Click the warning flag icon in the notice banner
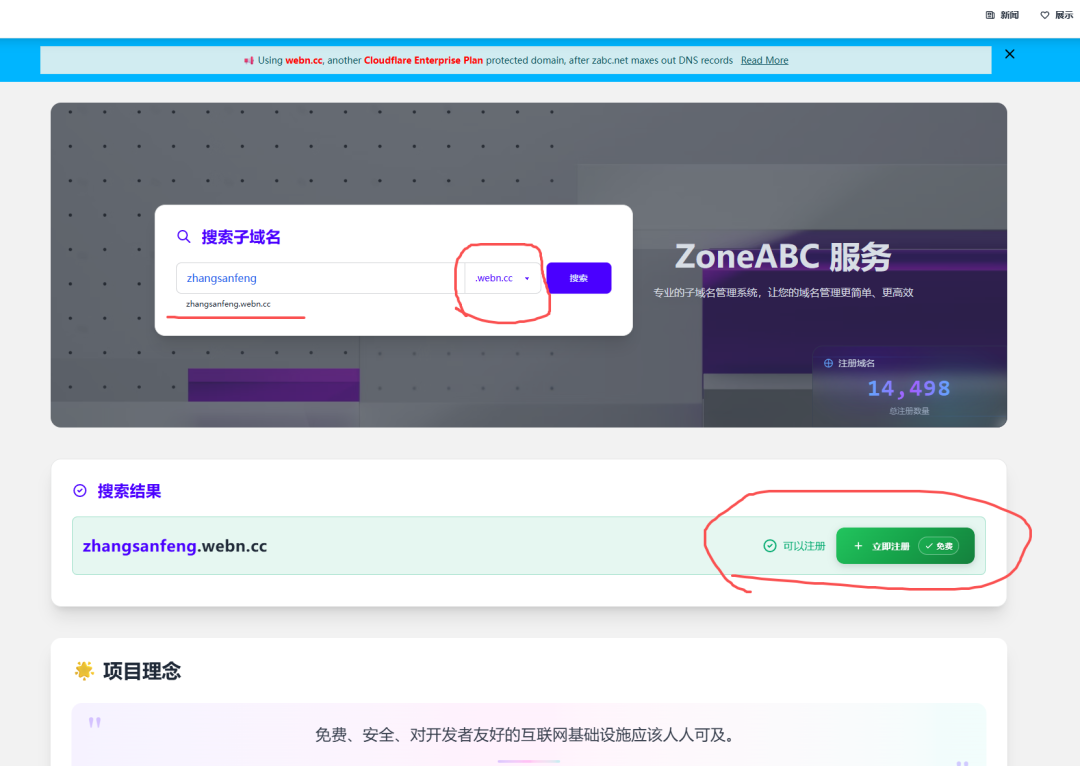The image size is (1080, 766). (250, 60)
